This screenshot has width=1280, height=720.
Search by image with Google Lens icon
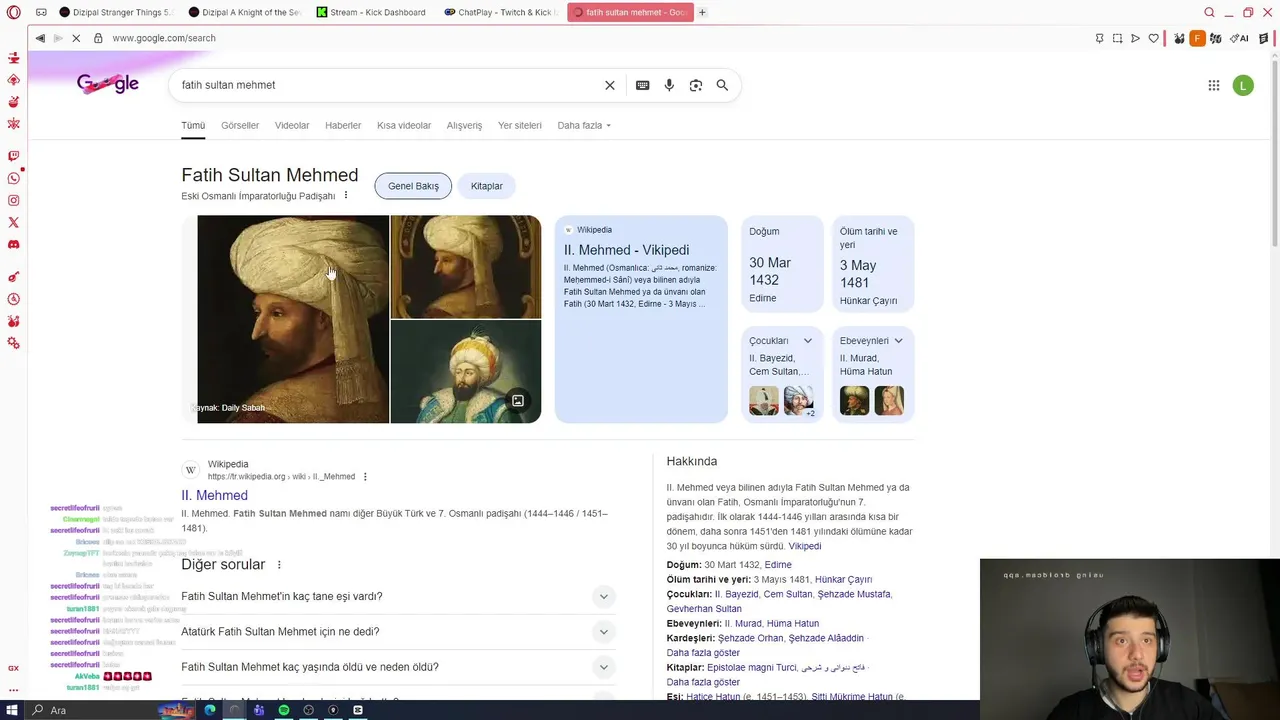(x=696, y=85)
